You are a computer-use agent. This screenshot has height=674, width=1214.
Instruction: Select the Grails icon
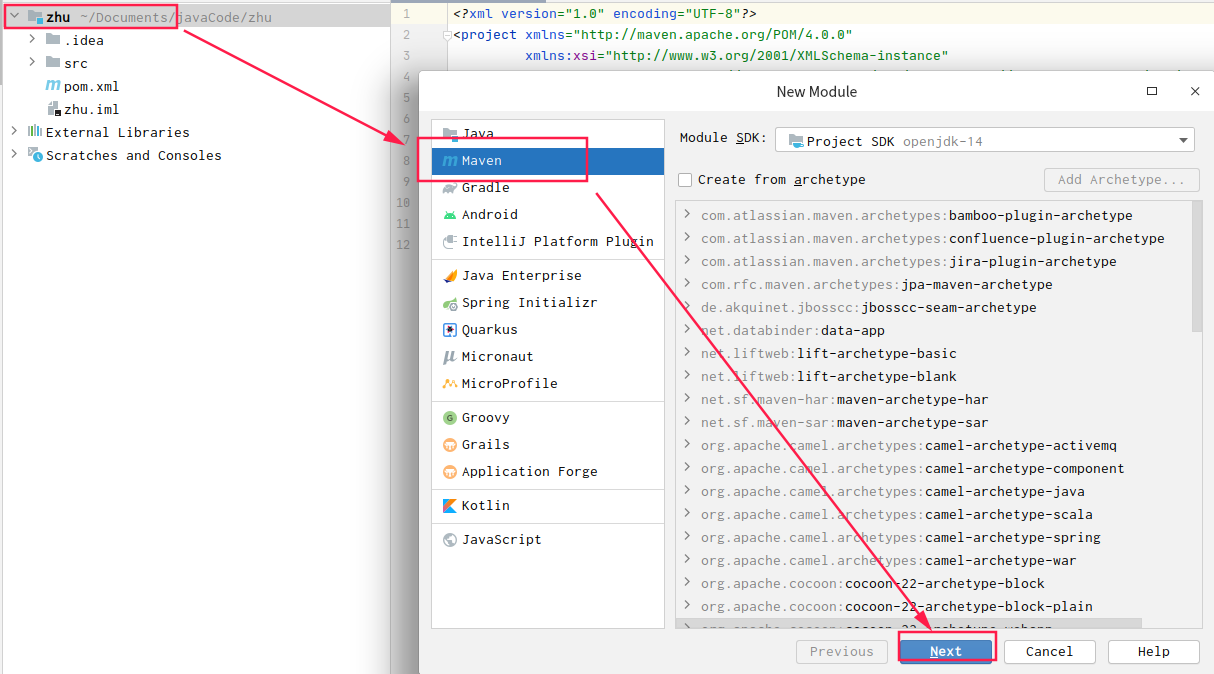tap(450, 445)
